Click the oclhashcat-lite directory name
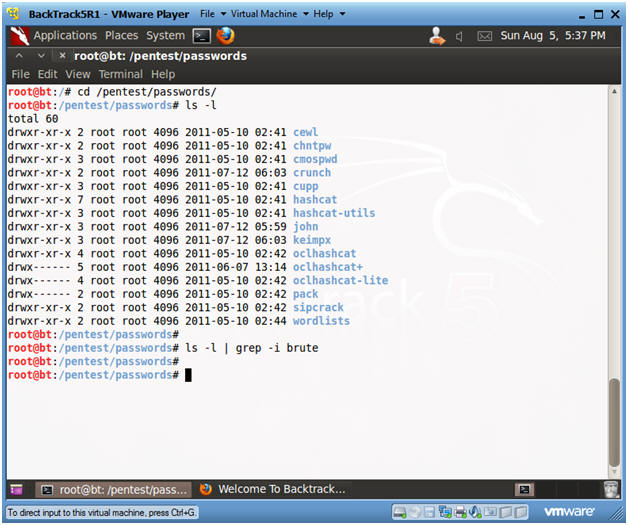The image size is (628, 525). (x=340, y=281)
